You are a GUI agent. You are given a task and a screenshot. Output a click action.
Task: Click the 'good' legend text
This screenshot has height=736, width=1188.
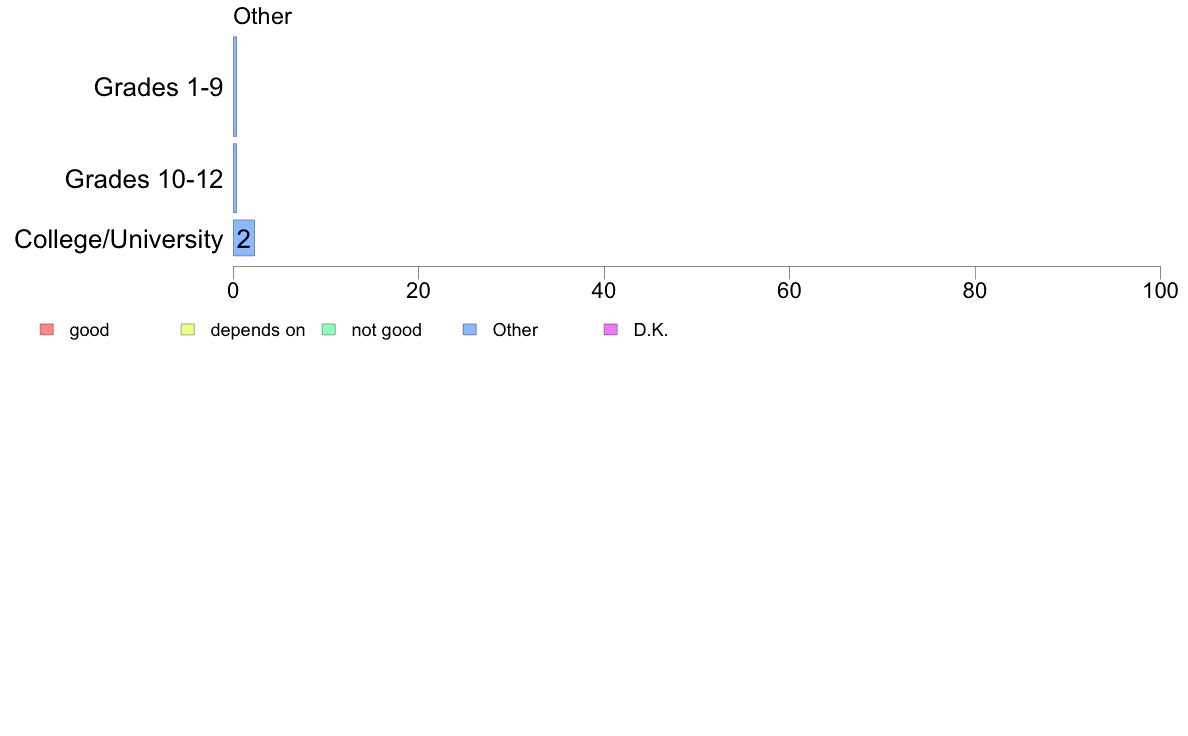point(89,330)
